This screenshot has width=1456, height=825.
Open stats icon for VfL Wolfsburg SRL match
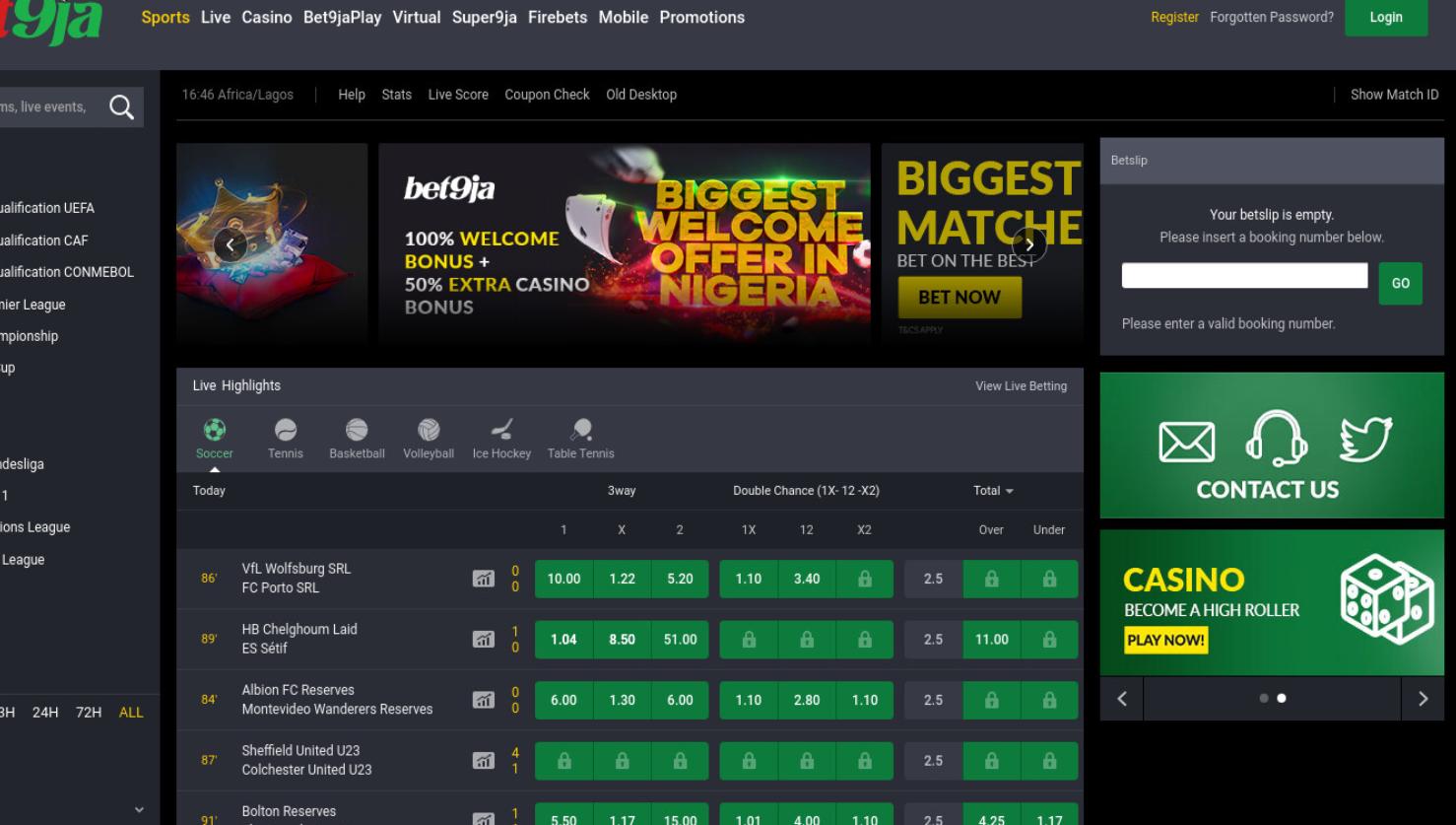[x=483, y=579]
